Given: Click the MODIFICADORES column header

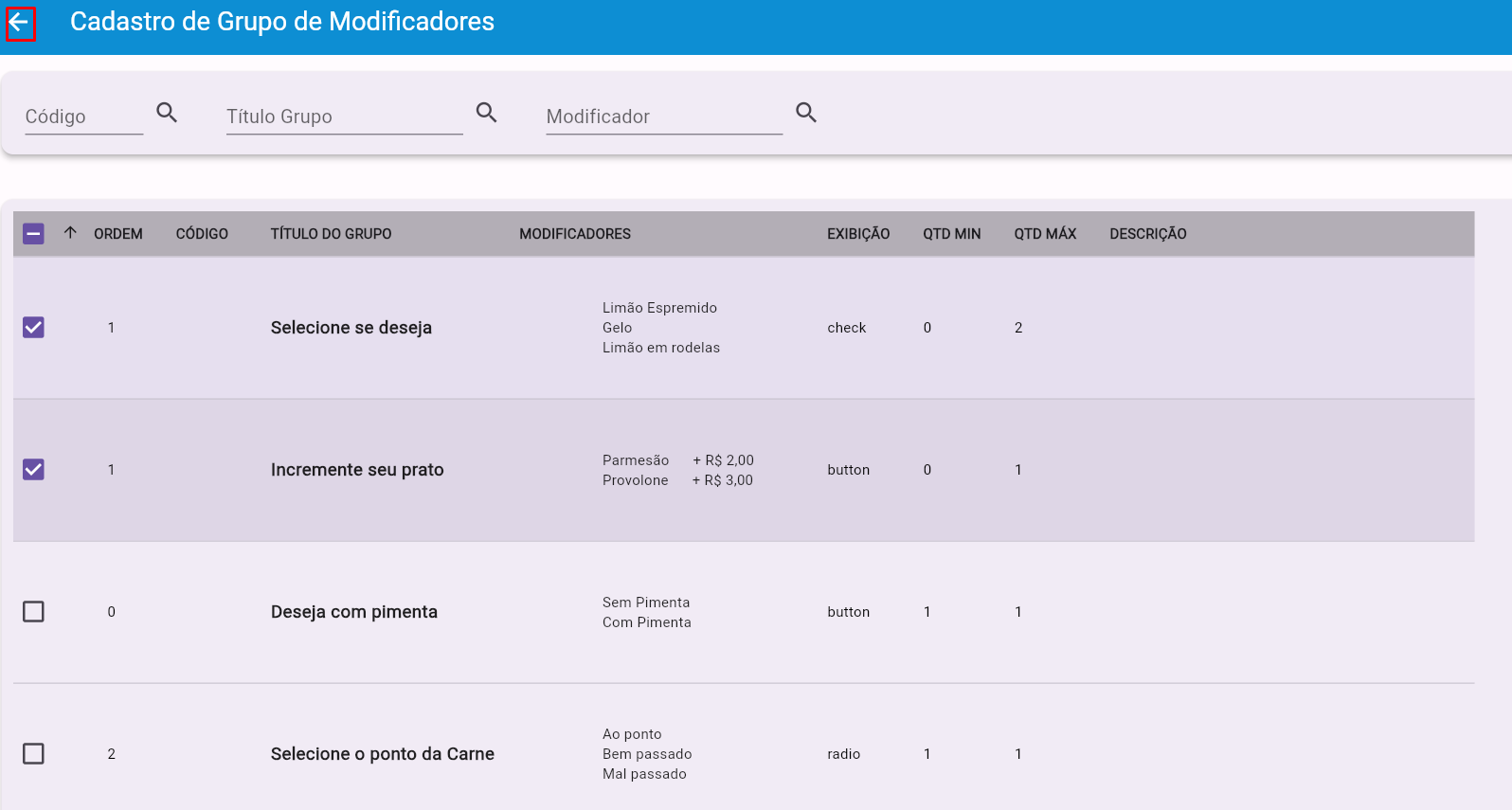Looking at the screenshot, I should (574, 234).
